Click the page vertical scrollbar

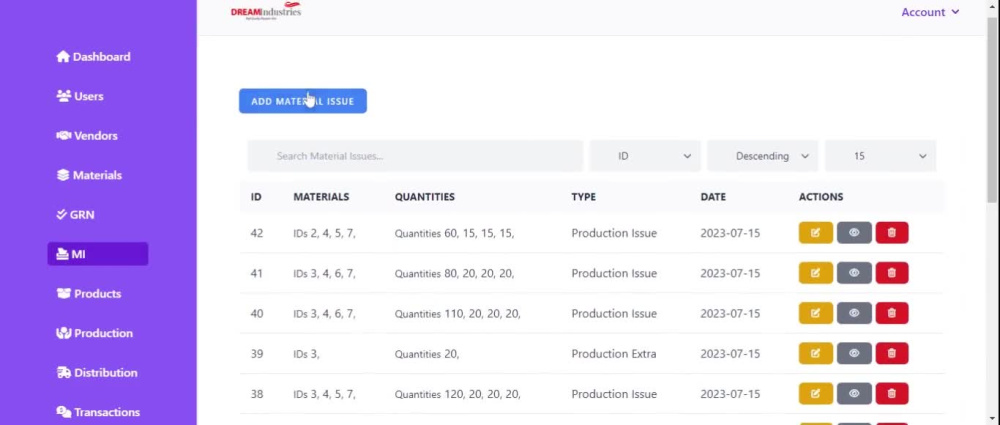click(x=994, y=108)
